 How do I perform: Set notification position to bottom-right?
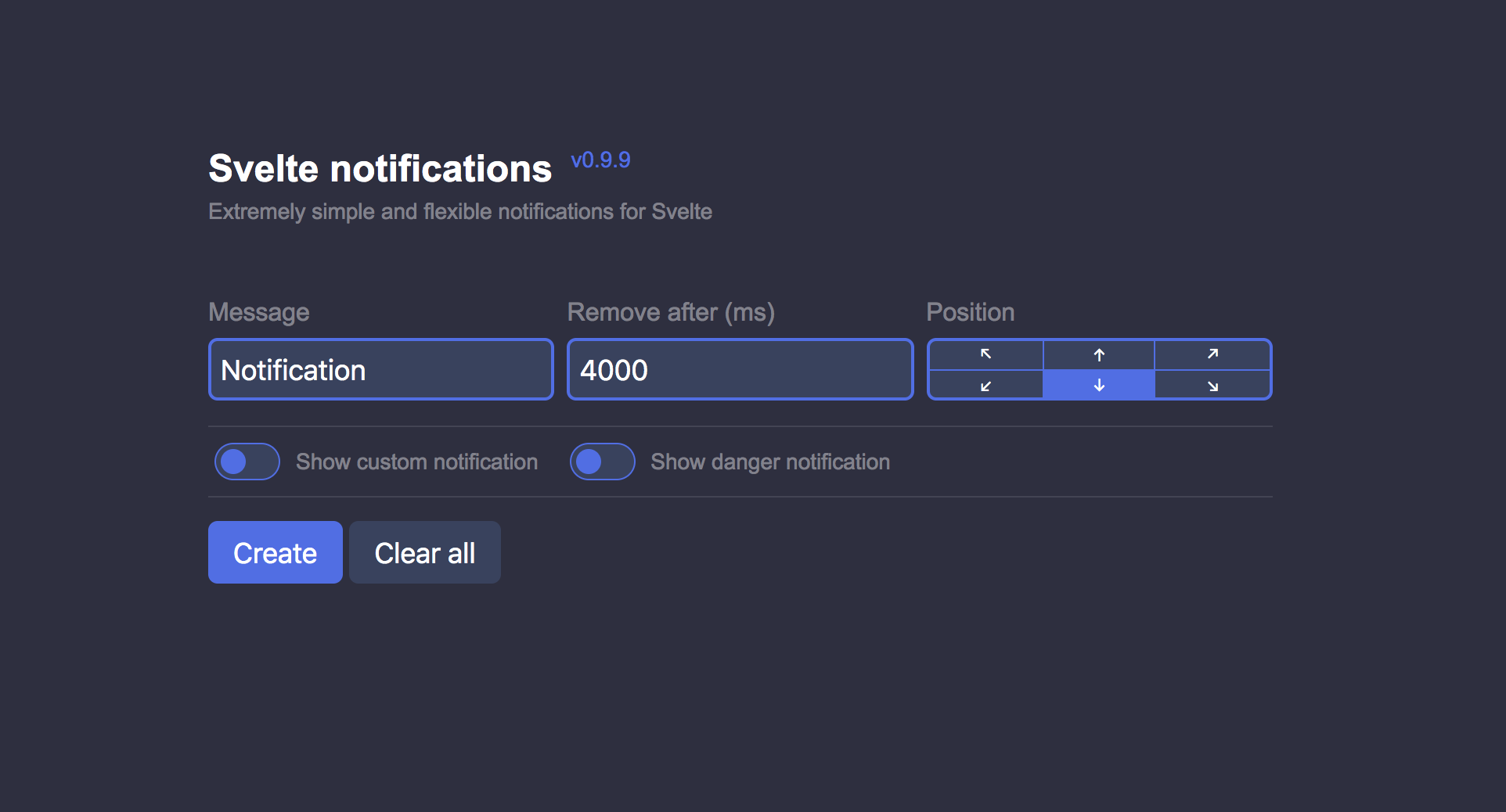(x=1212, y=384)
